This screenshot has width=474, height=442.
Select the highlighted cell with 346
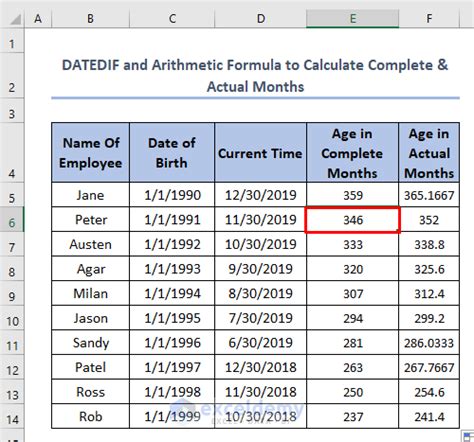pyautogui.click(x=352, y=219)
